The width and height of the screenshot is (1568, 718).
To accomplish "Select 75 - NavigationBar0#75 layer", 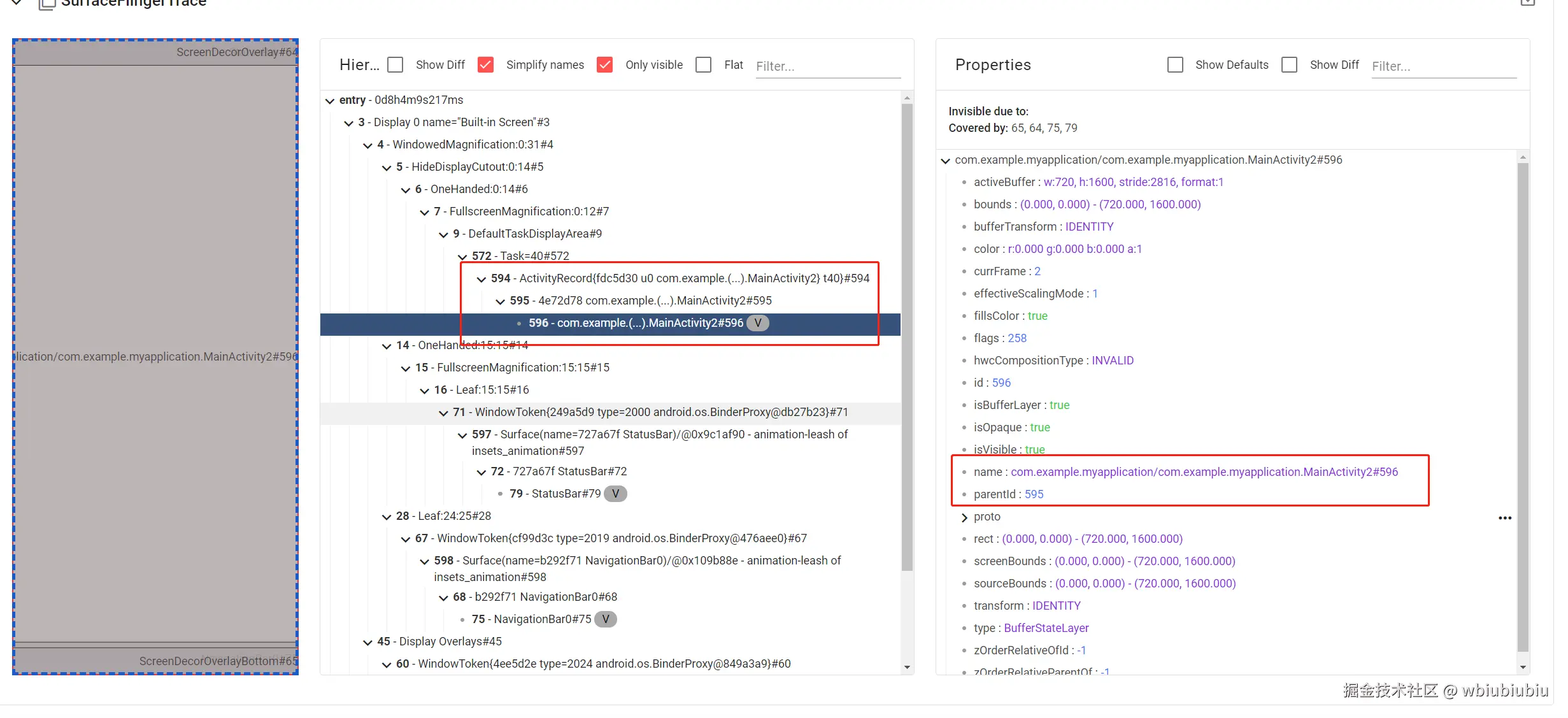I will click(531, 619).
